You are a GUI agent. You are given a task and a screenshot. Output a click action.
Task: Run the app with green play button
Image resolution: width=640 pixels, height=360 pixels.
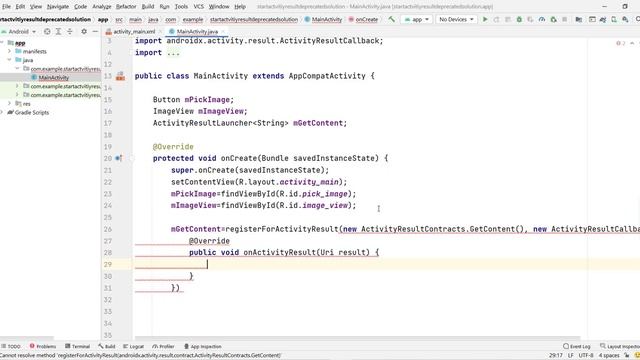[x=485, y=19]
